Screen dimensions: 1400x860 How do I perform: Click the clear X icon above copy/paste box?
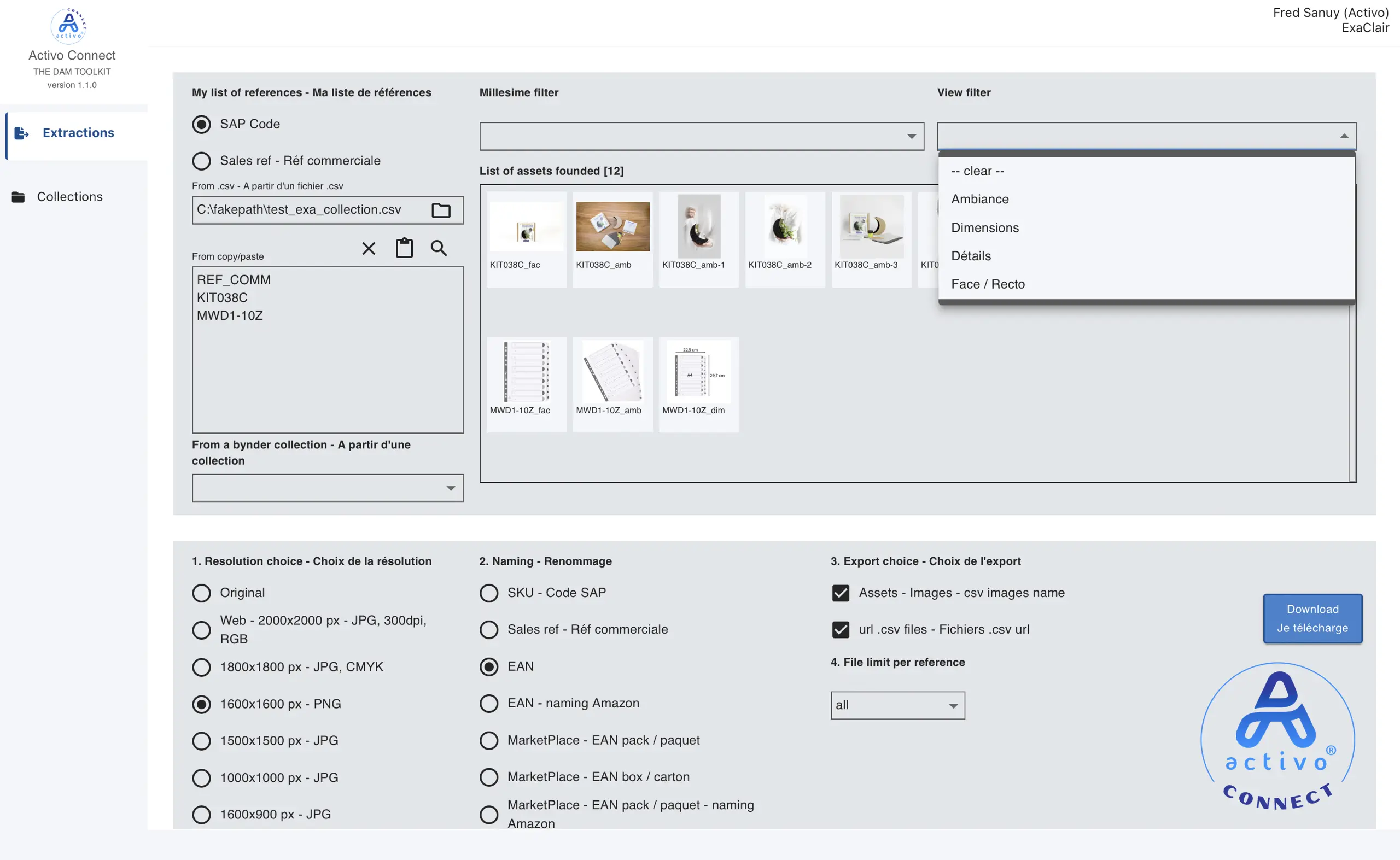pos(369,249)
